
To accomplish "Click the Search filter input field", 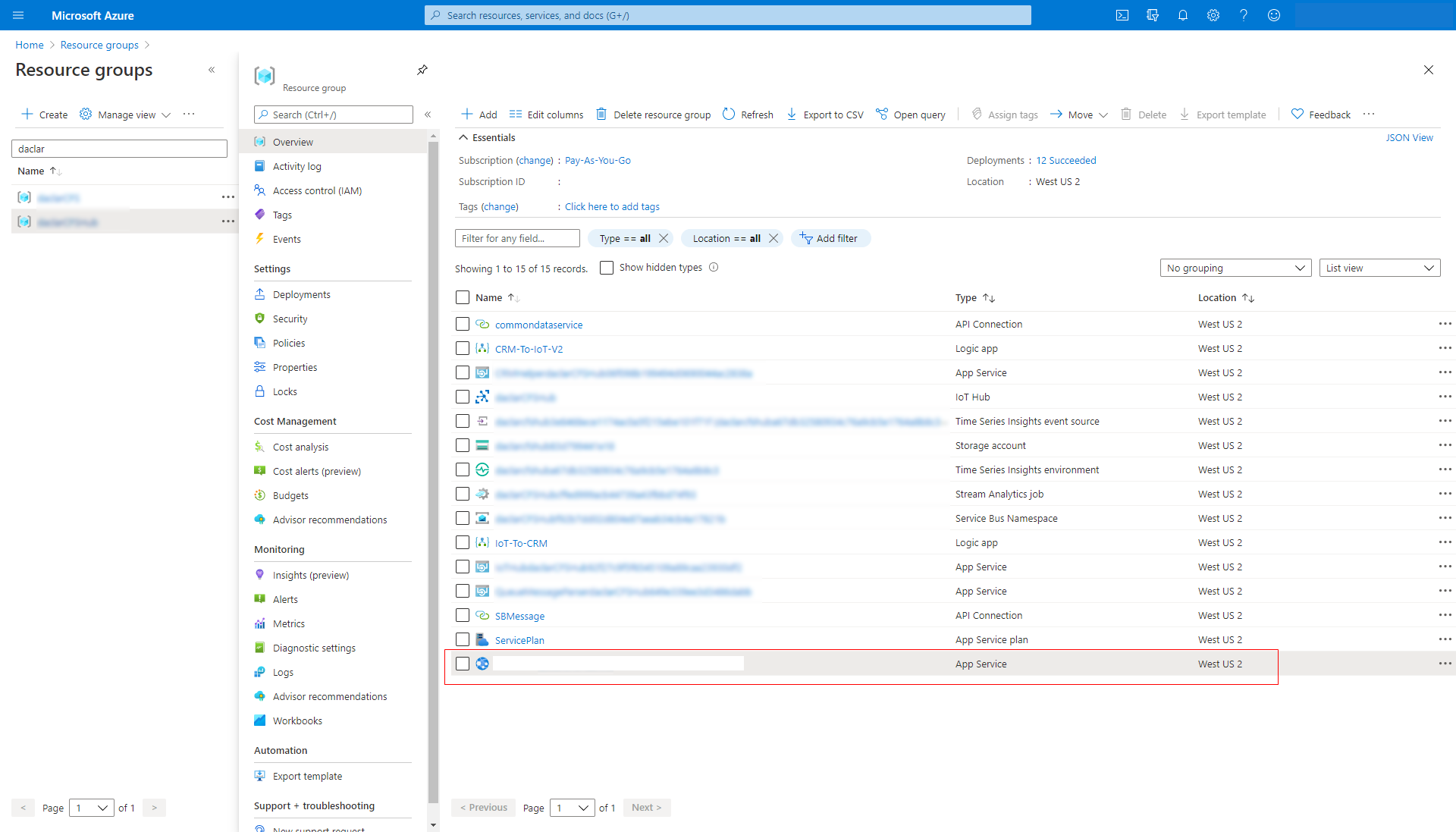I will [x=516, y=238].
